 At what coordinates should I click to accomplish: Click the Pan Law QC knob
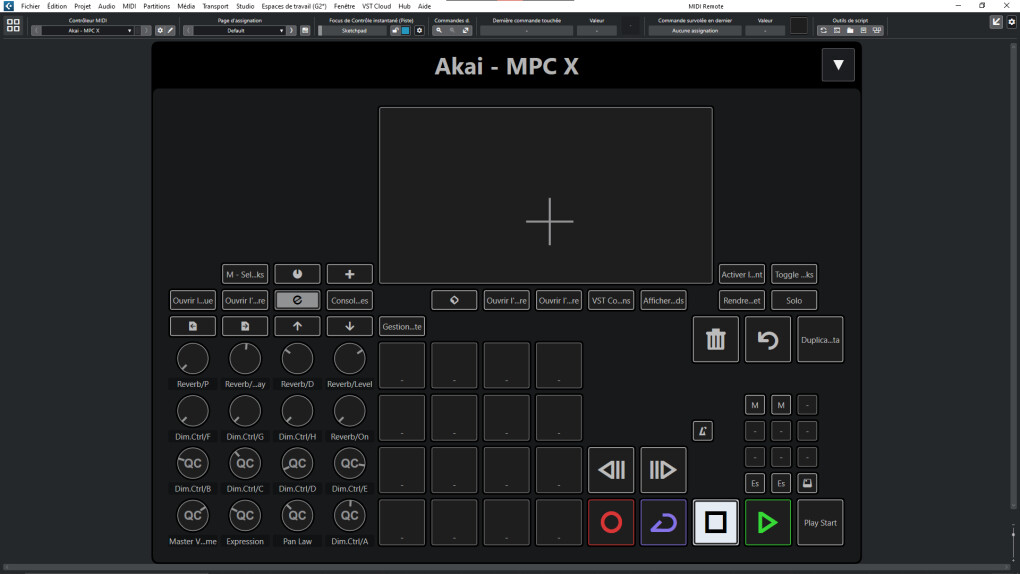tap(297, 515)
